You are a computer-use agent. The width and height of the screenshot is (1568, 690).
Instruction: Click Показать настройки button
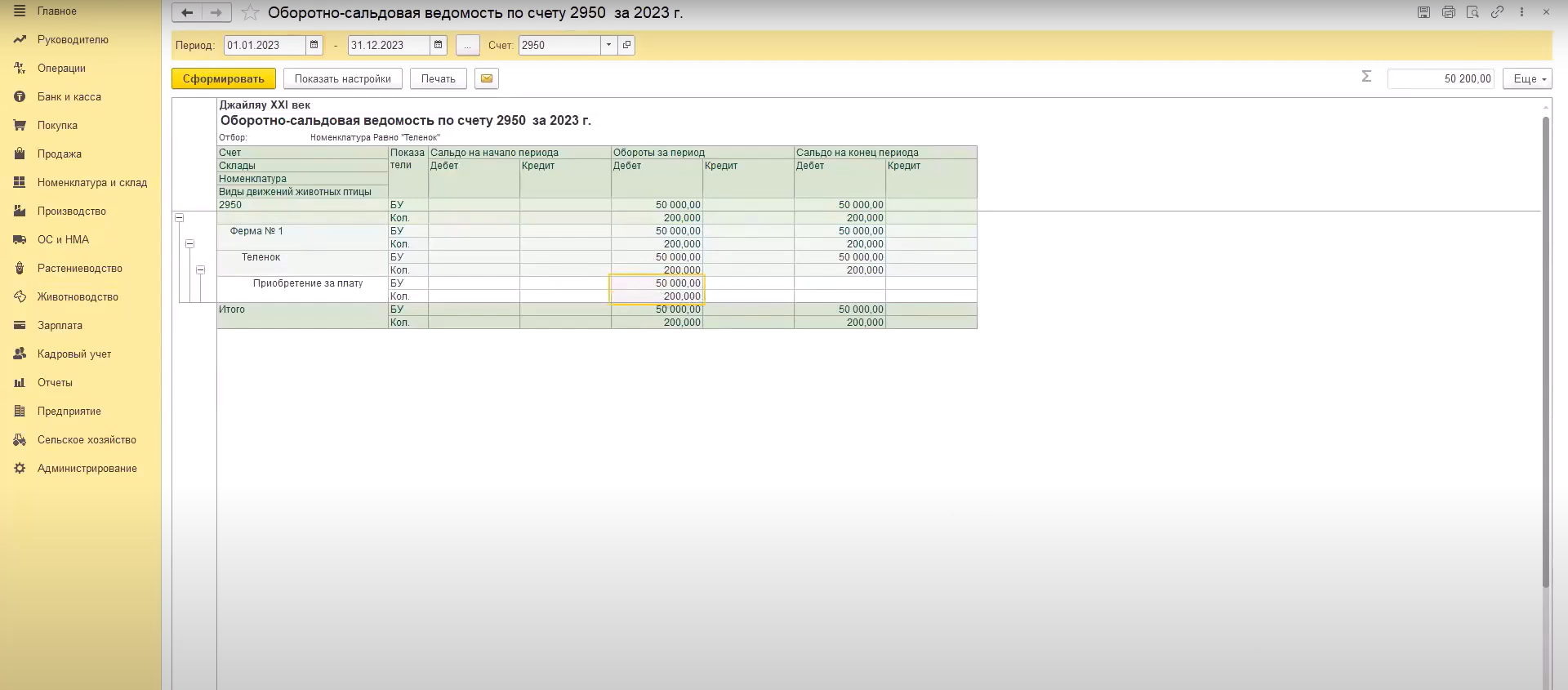(x=342, y=78)
